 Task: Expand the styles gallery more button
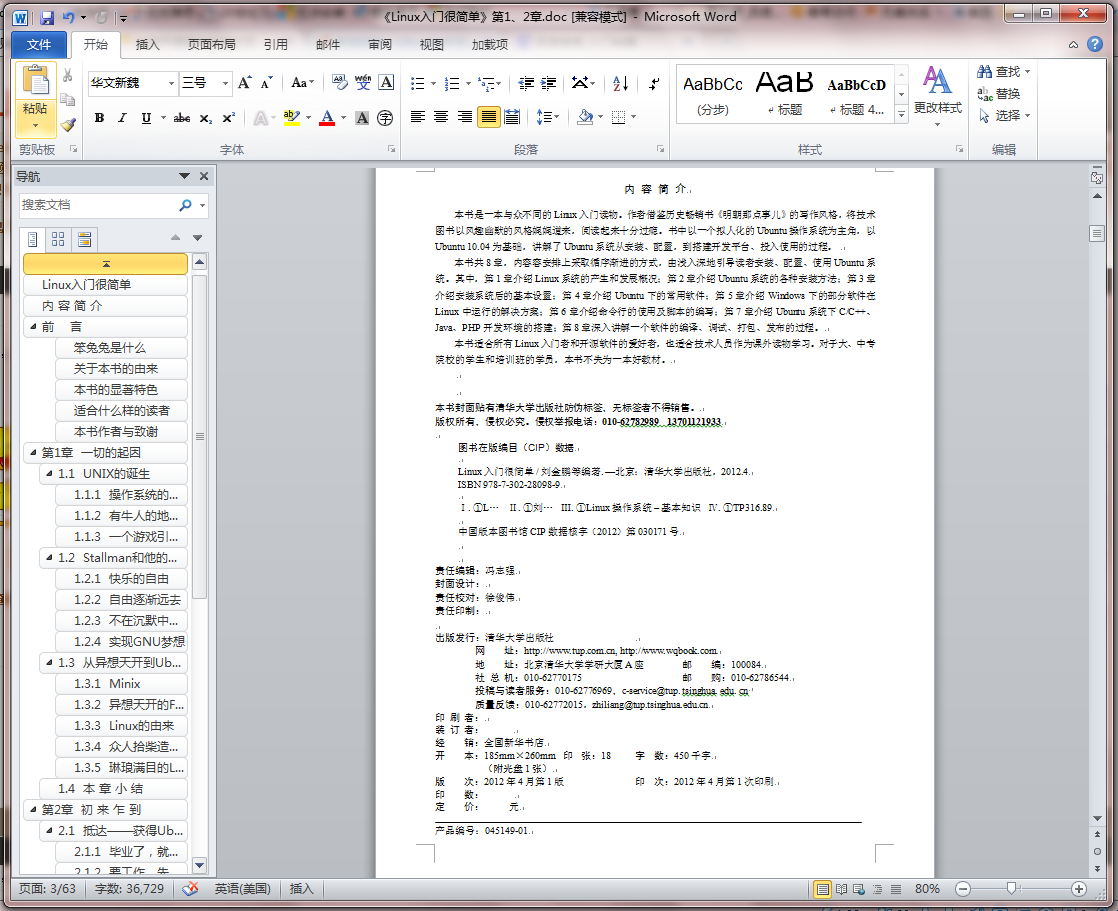[902, 114]
